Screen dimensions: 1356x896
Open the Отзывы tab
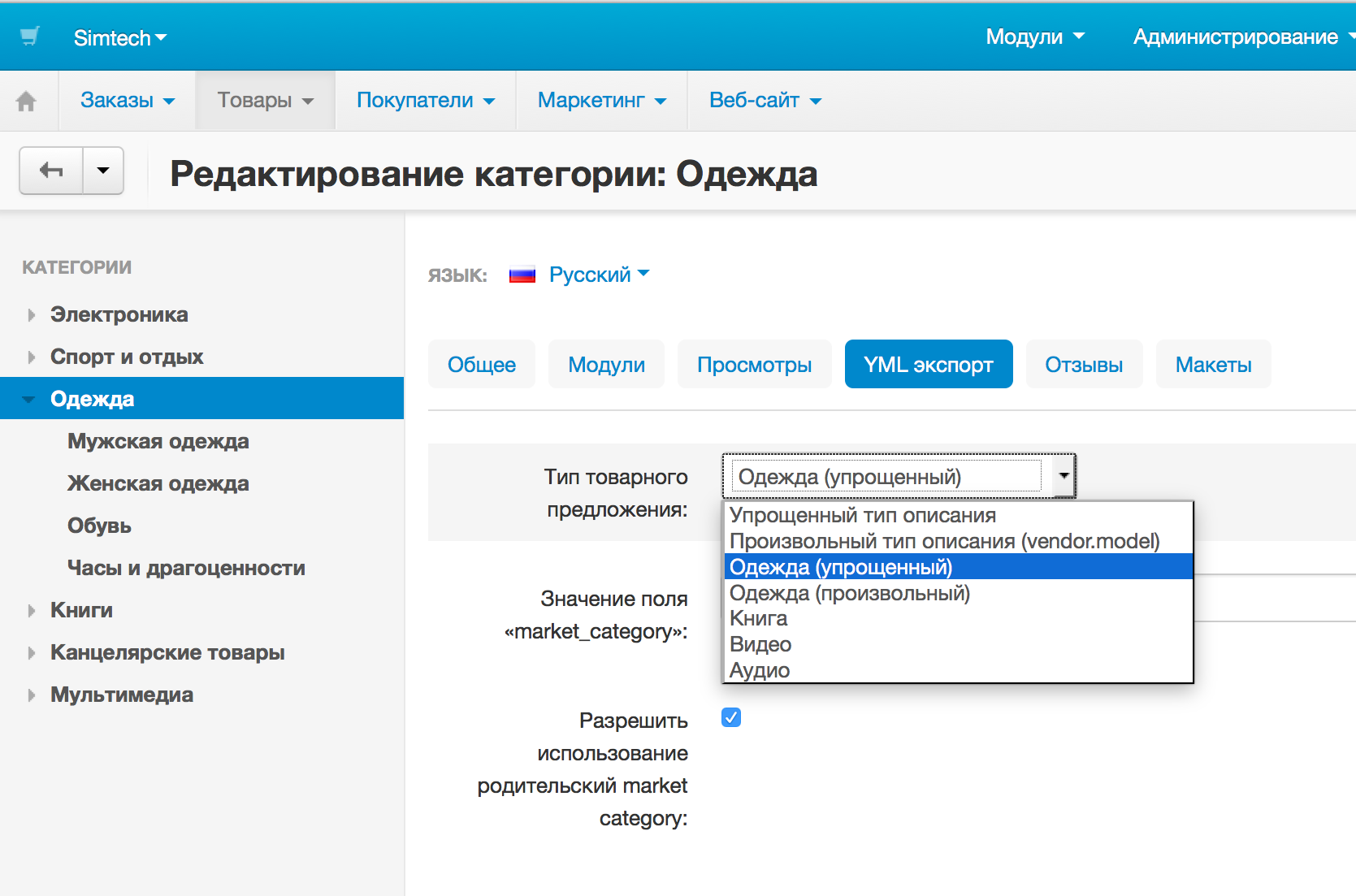pyautogui.click(x=1083, y=365)
